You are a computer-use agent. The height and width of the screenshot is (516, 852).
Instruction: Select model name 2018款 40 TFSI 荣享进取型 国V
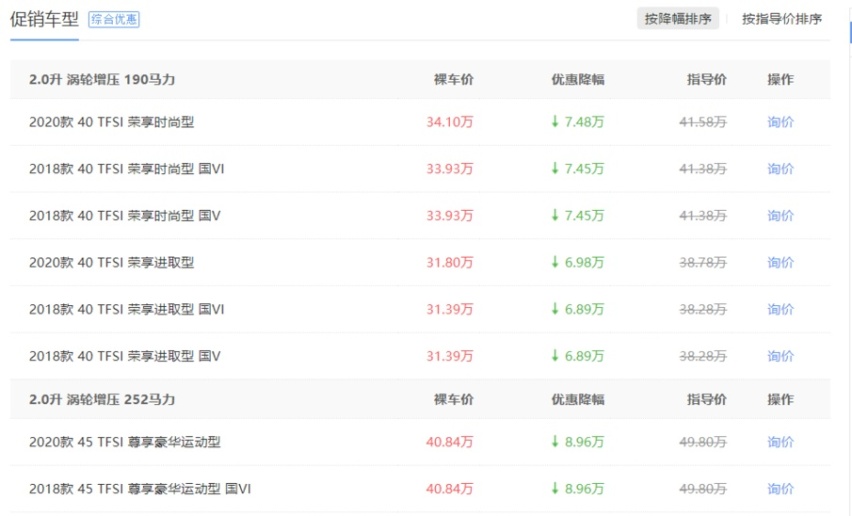[124, 356]
